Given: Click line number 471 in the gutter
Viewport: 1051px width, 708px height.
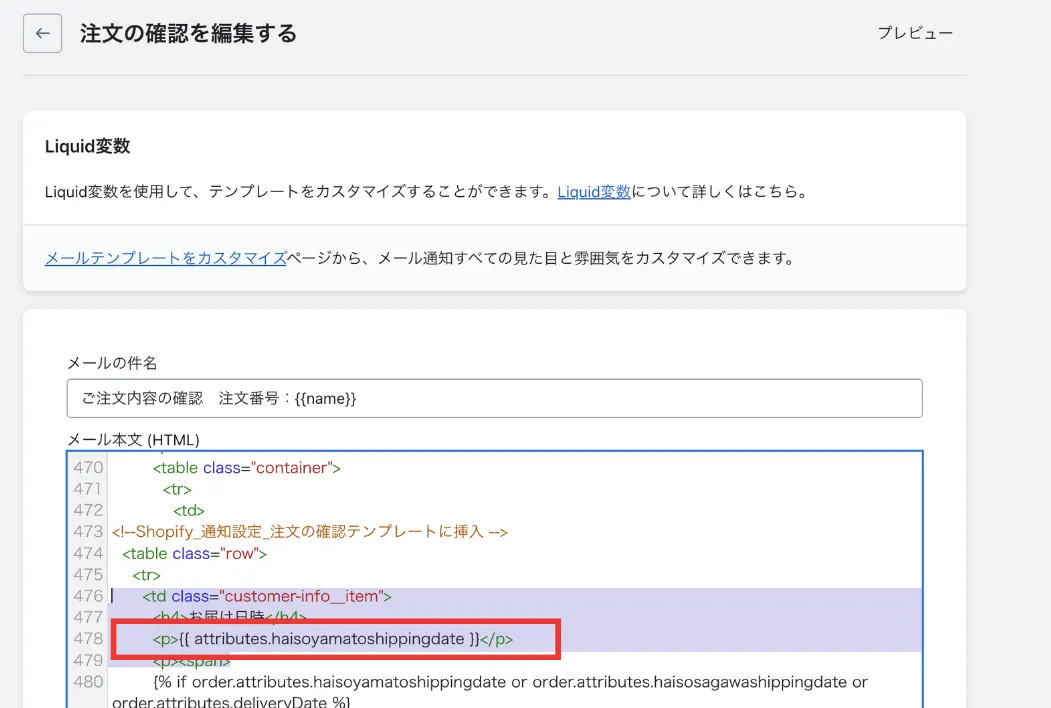Looking at the screenshot, I should point(88,489).
